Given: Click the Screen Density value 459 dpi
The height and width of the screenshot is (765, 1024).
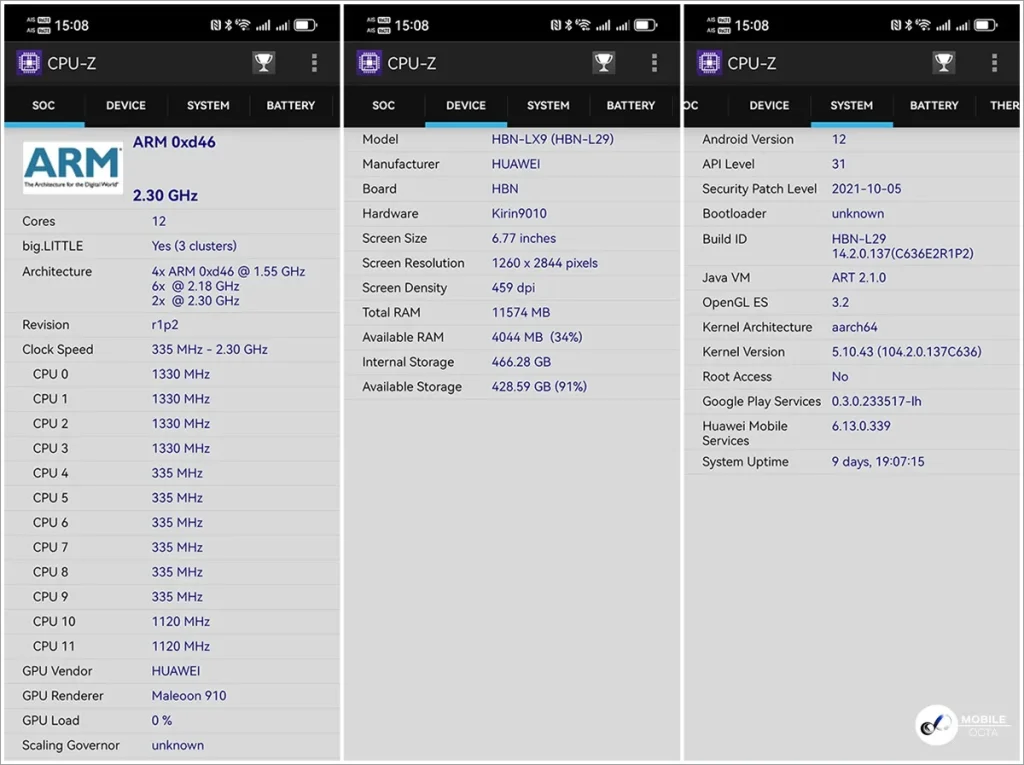Looking at the screenshot, I should point(513,288).
